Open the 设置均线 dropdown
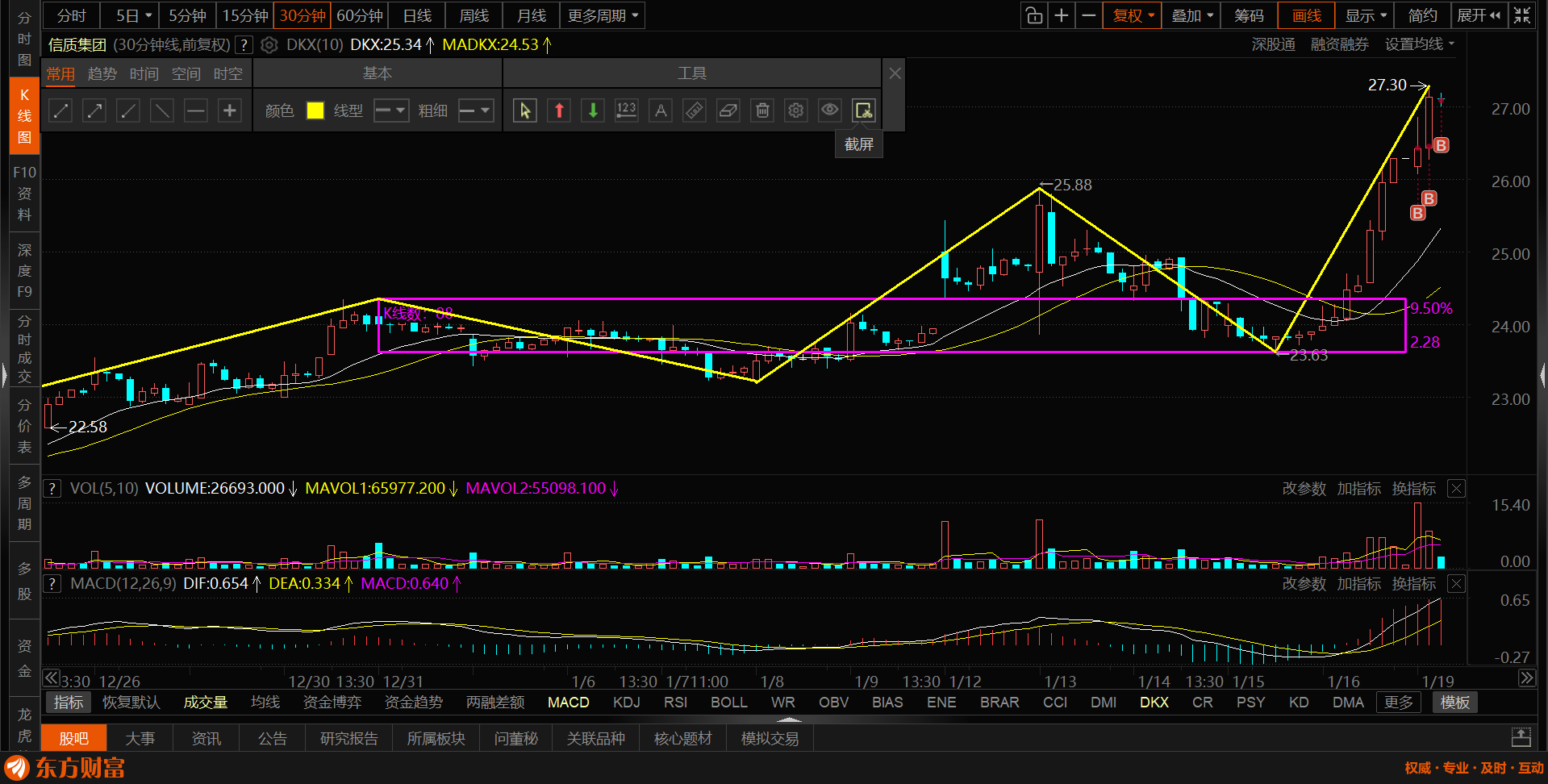Image resolution: width=1548 pixels, height=784 pixels. click(x=1420, y=44)
